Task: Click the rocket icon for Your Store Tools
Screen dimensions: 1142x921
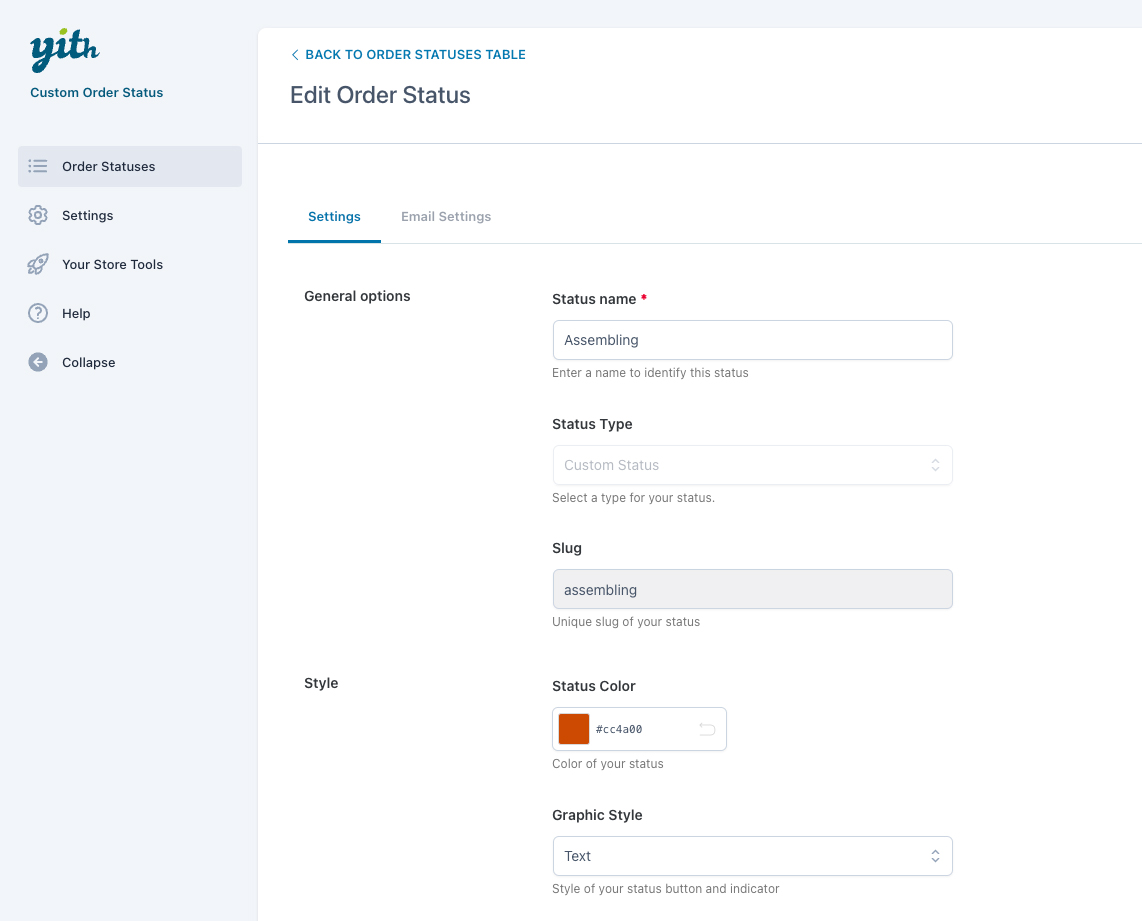Action: pyautogui.click(x=38, y=264)
